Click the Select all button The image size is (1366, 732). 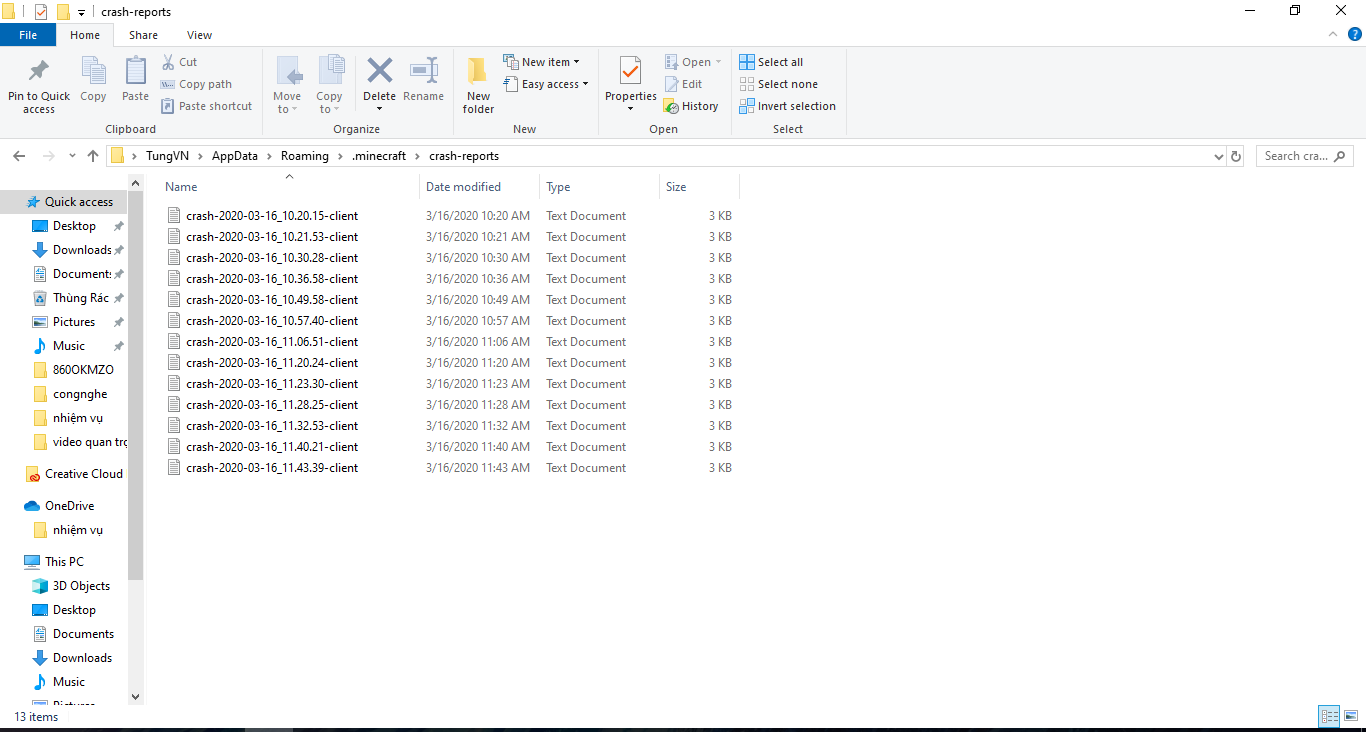(771, 62)
